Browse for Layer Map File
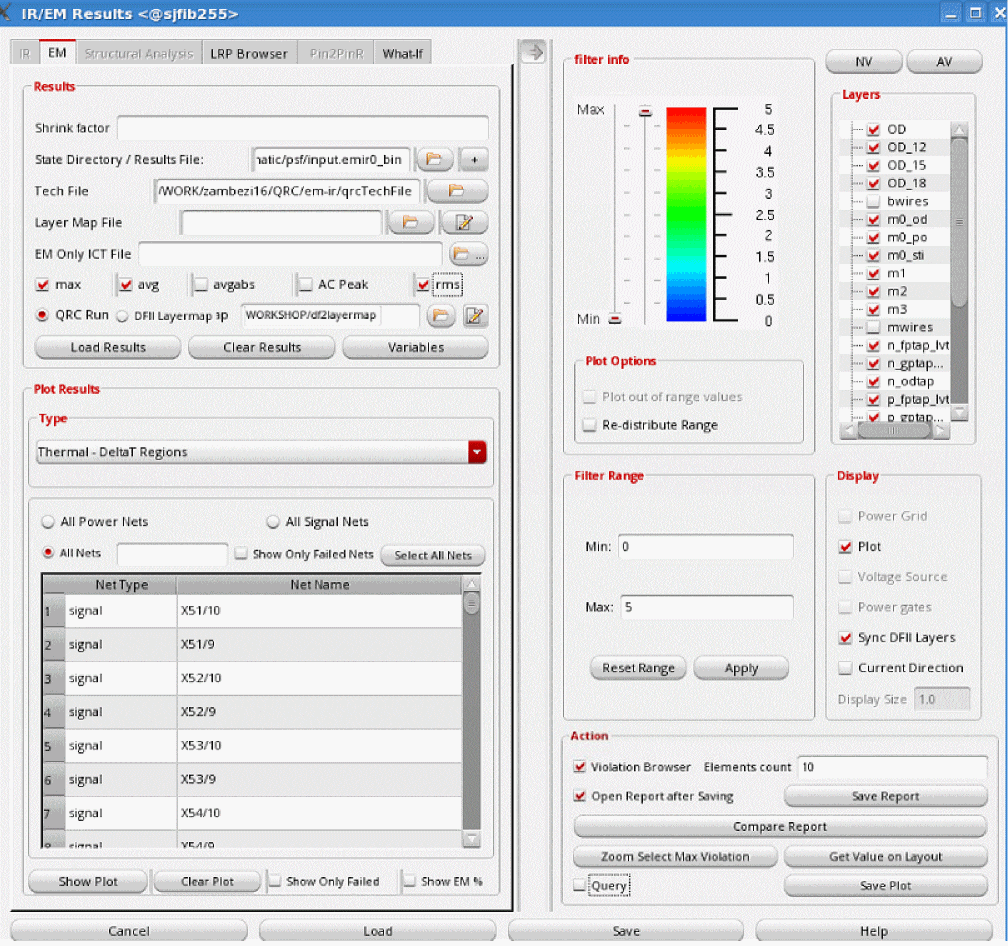Image resolution: width=1008 pixels, height=946 pixels. click(411, 222)
